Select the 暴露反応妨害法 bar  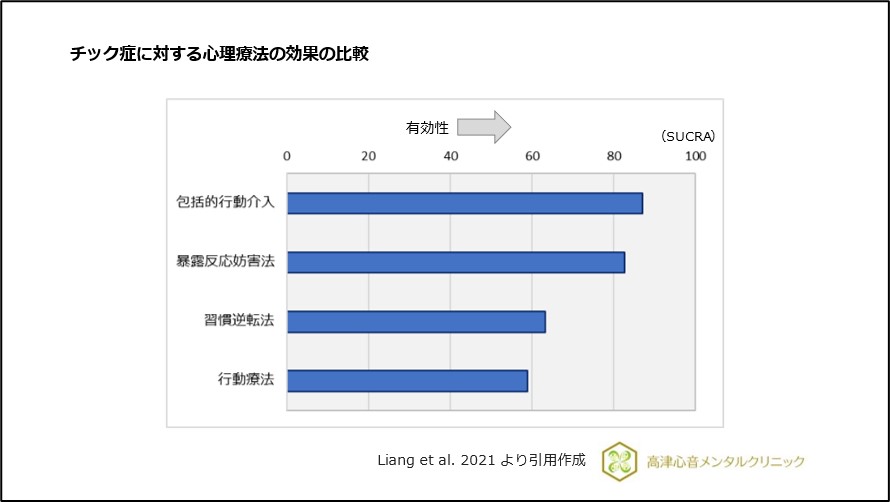455,262
